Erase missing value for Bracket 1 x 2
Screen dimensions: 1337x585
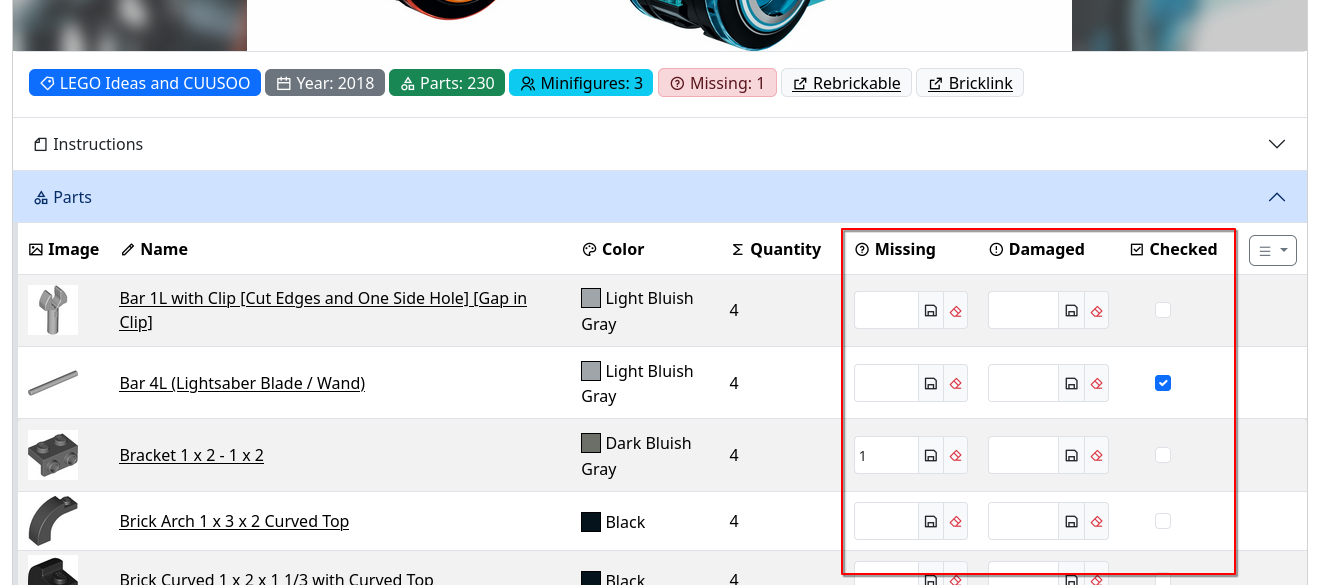[955, 455]
